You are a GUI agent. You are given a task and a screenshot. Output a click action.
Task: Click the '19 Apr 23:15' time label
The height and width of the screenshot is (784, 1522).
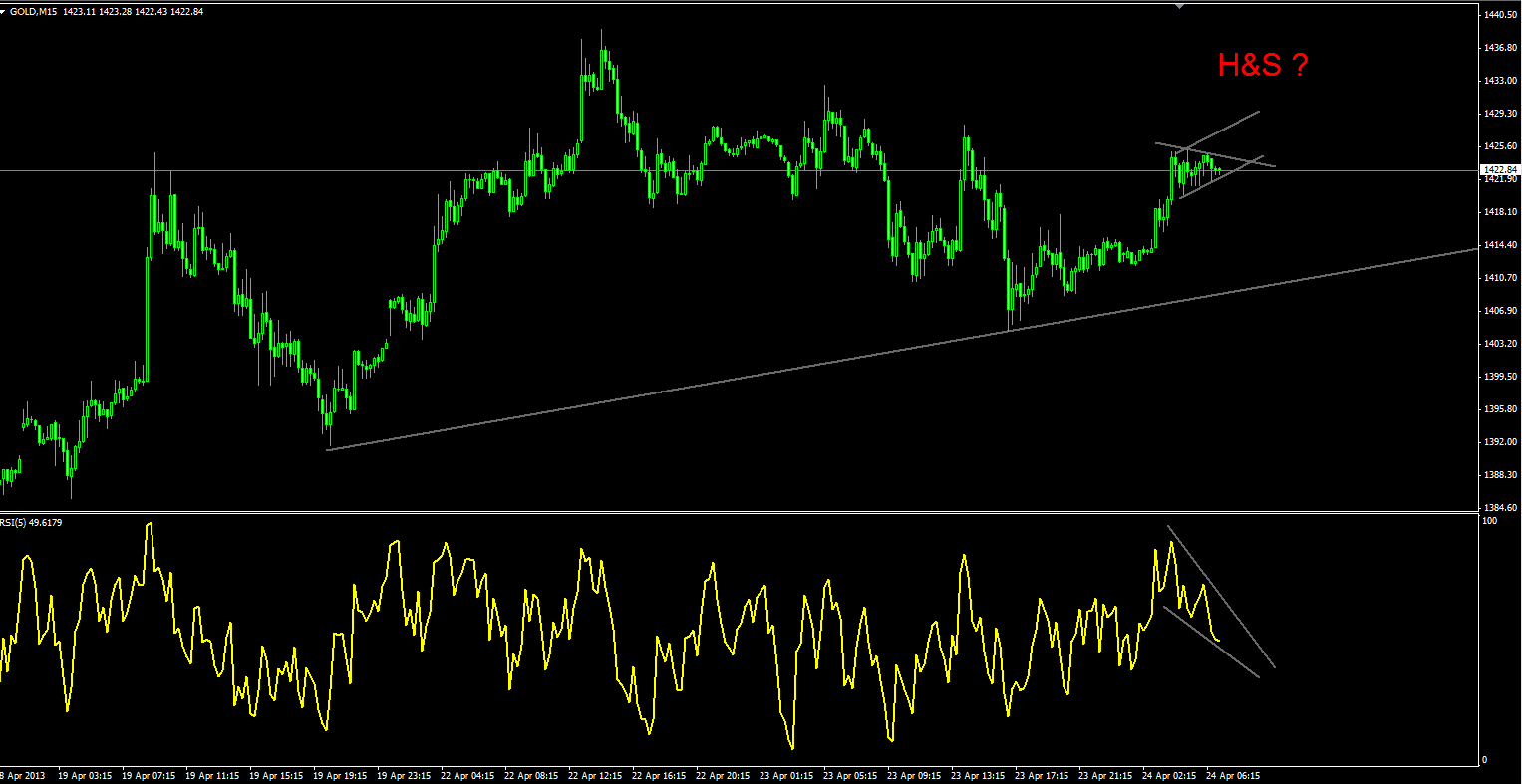(x=404, y=775)
